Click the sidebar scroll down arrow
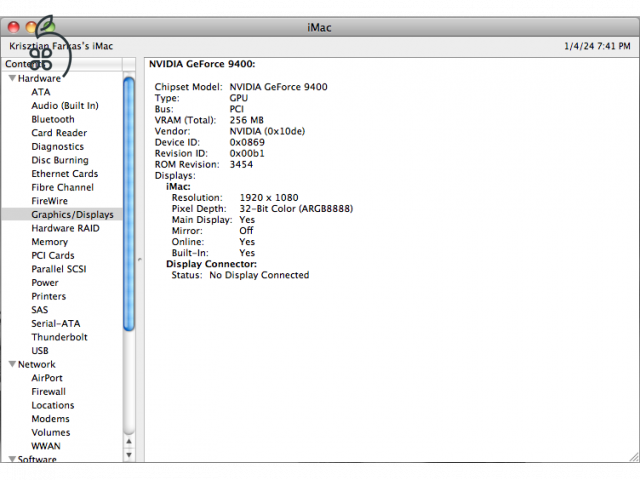Image resolution: width=640 pixels, height=480 pixels. pyautogui.click(x=129, y=454)
